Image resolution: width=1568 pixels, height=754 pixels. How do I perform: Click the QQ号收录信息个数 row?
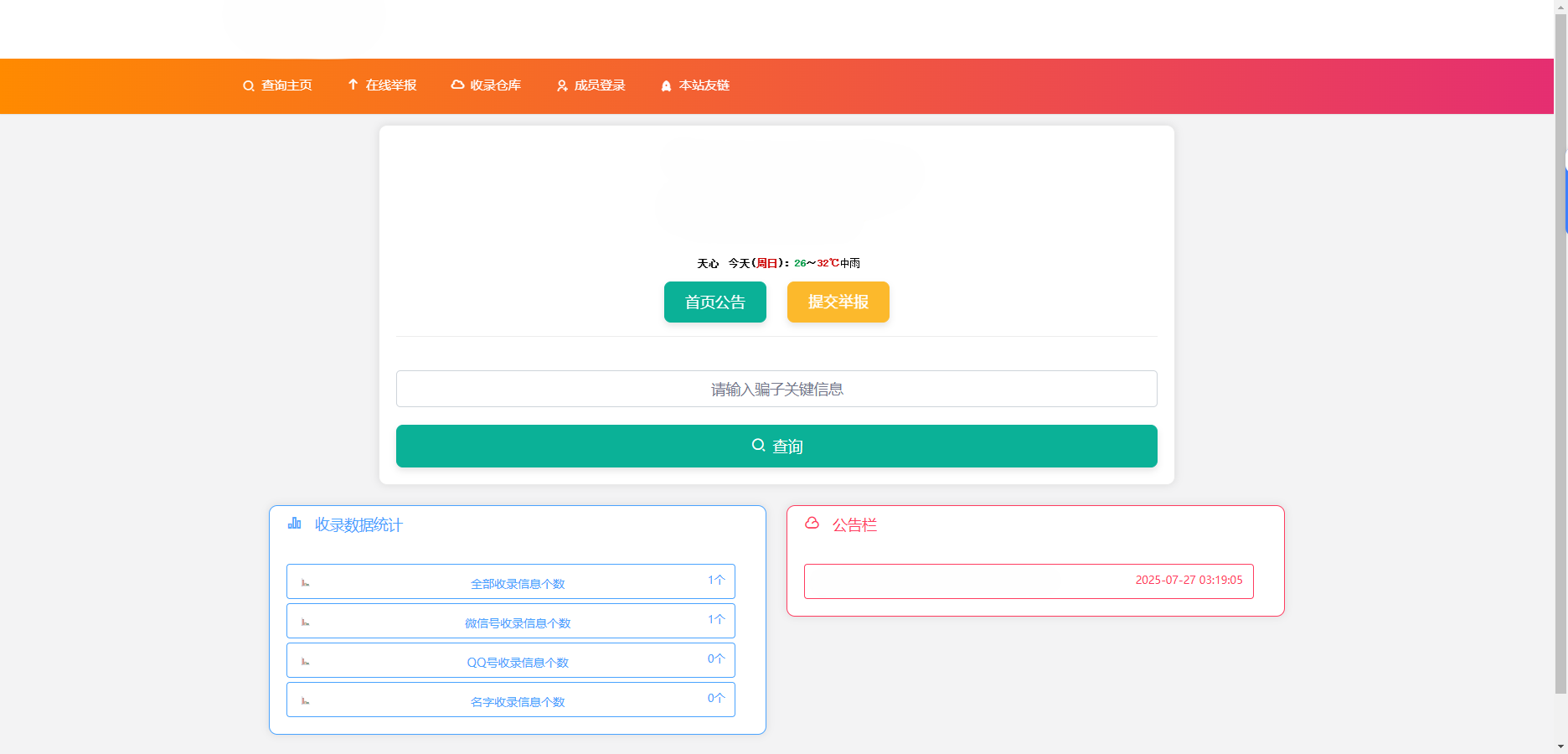click(511, 660)
